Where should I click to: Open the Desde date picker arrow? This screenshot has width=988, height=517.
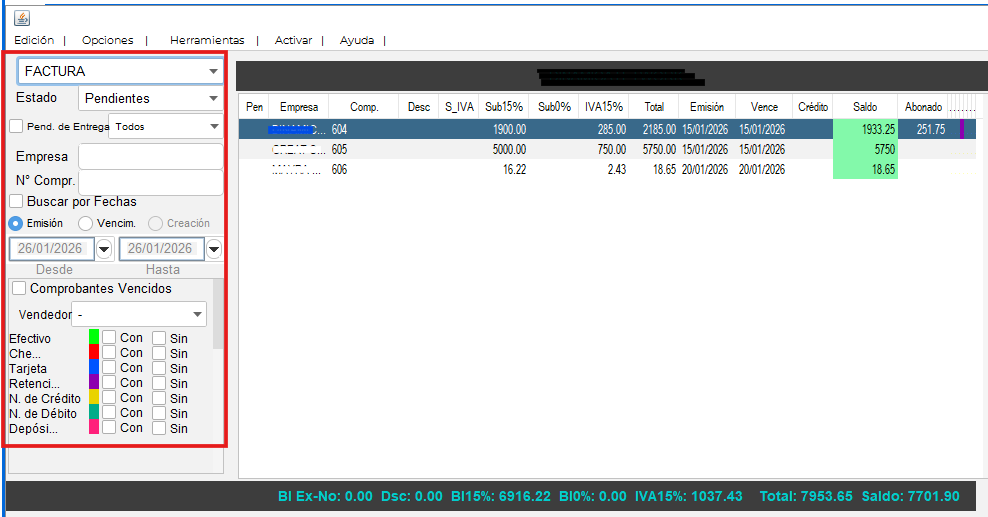click(x=104, y=249)
